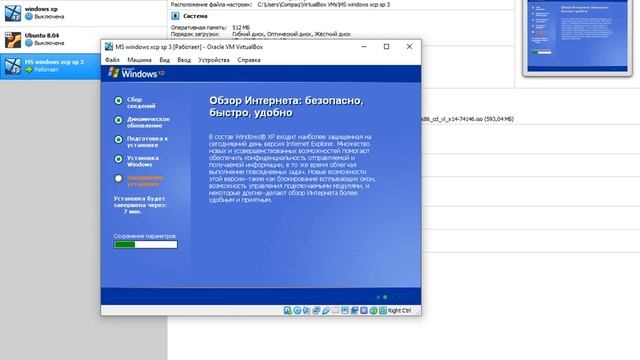Click the windows xp VM icon in manager list
The image size is (640, 360).
[x=13, y=13]
